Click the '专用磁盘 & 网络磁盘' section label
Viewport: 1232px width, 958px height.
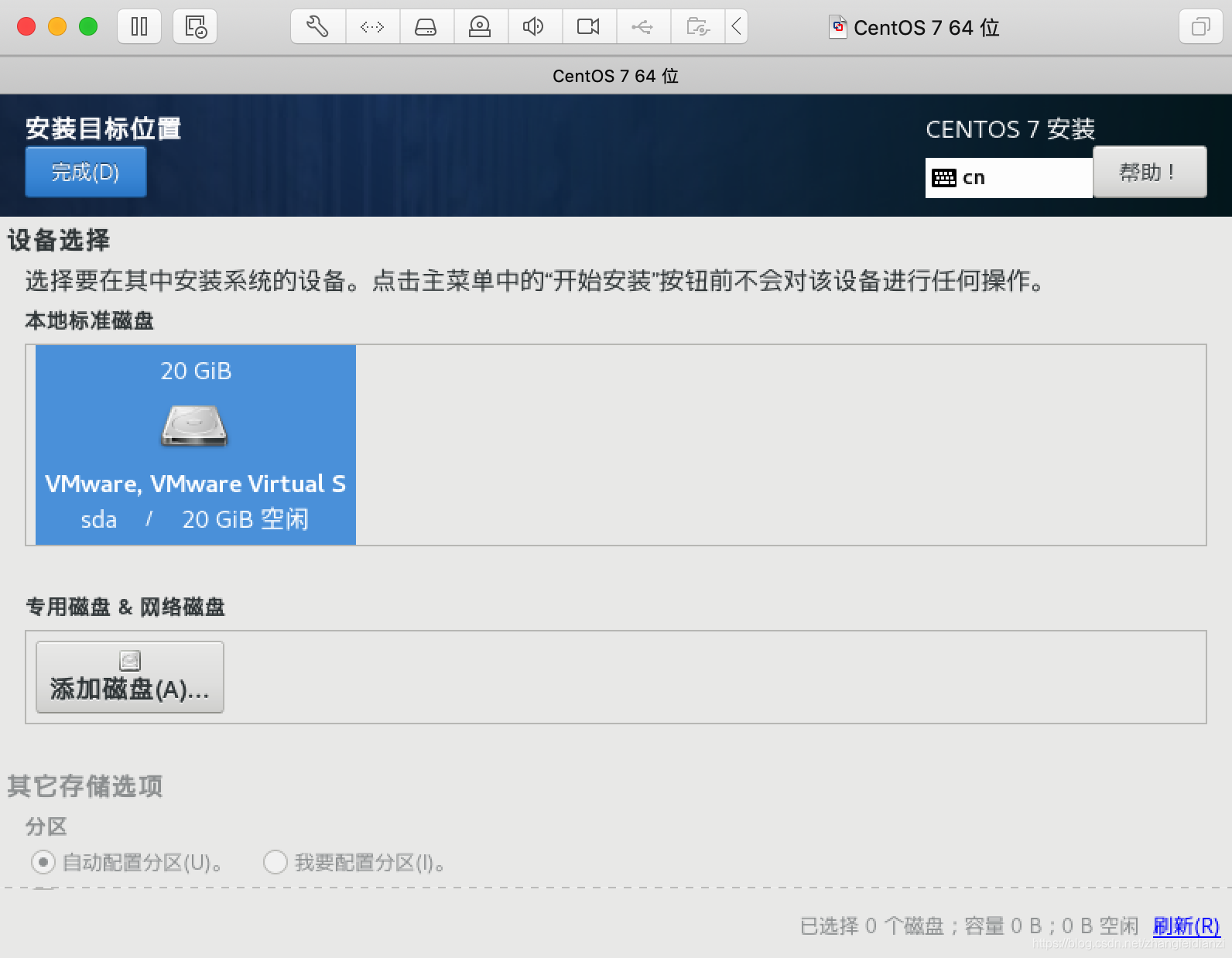coord(125,607)
